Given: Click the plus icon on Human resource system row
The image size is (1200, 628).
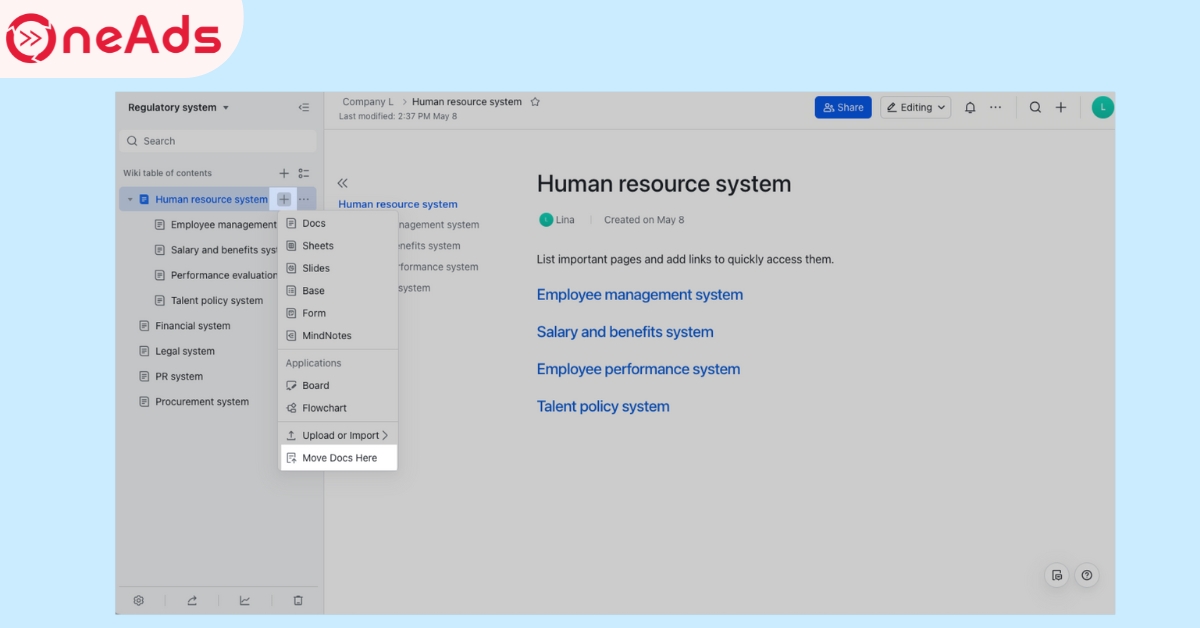Looking at the screenshot, I should click(284, 199).
